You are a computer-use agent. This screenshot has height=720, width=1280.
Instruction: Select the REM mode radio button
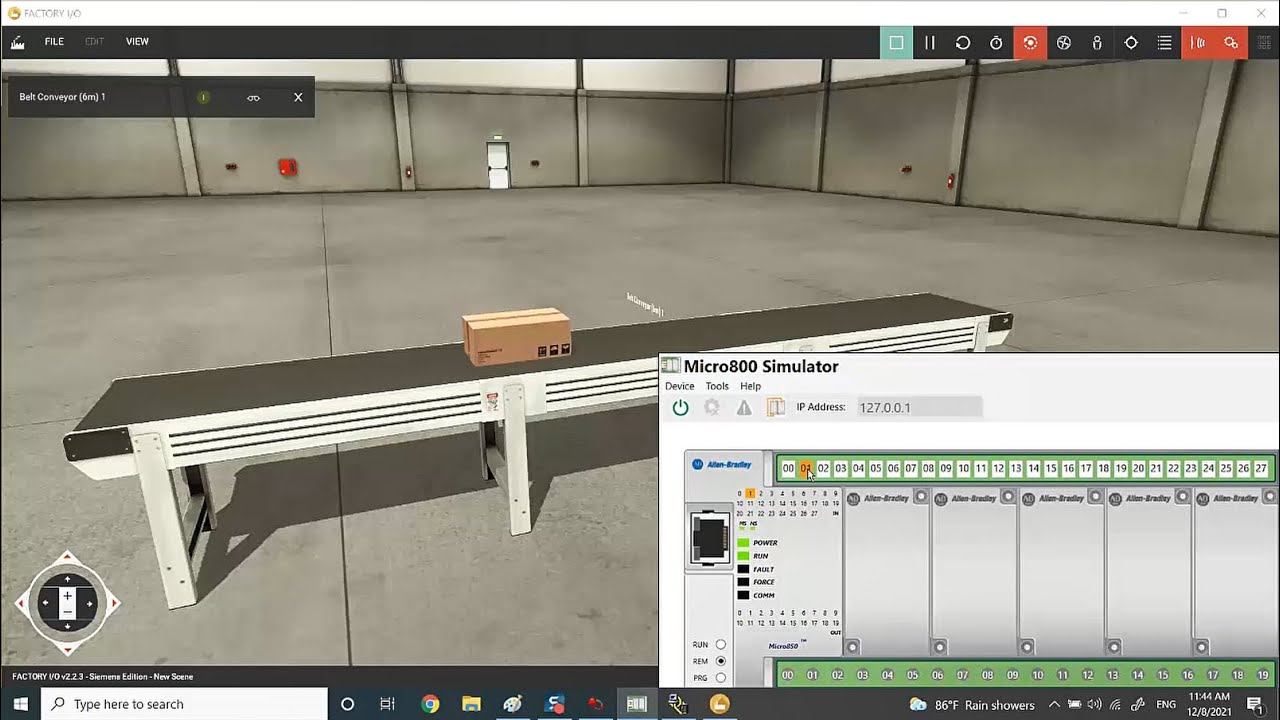pyautogui.click(x=721, y=661)
